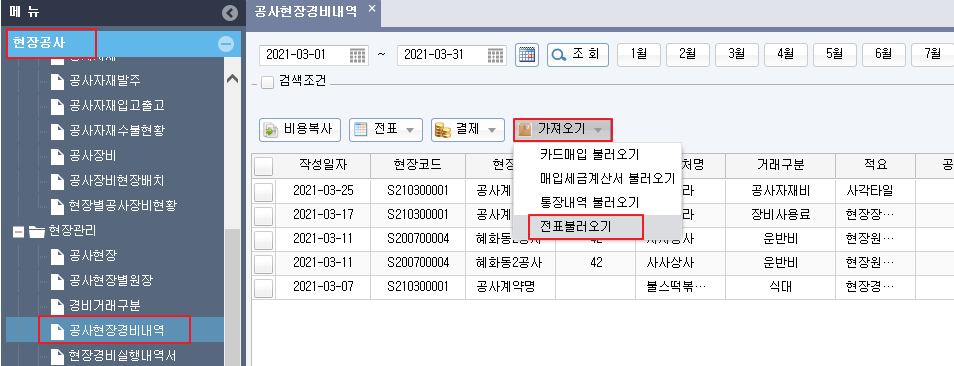Click the 비용복사 button

pos(300,129)
